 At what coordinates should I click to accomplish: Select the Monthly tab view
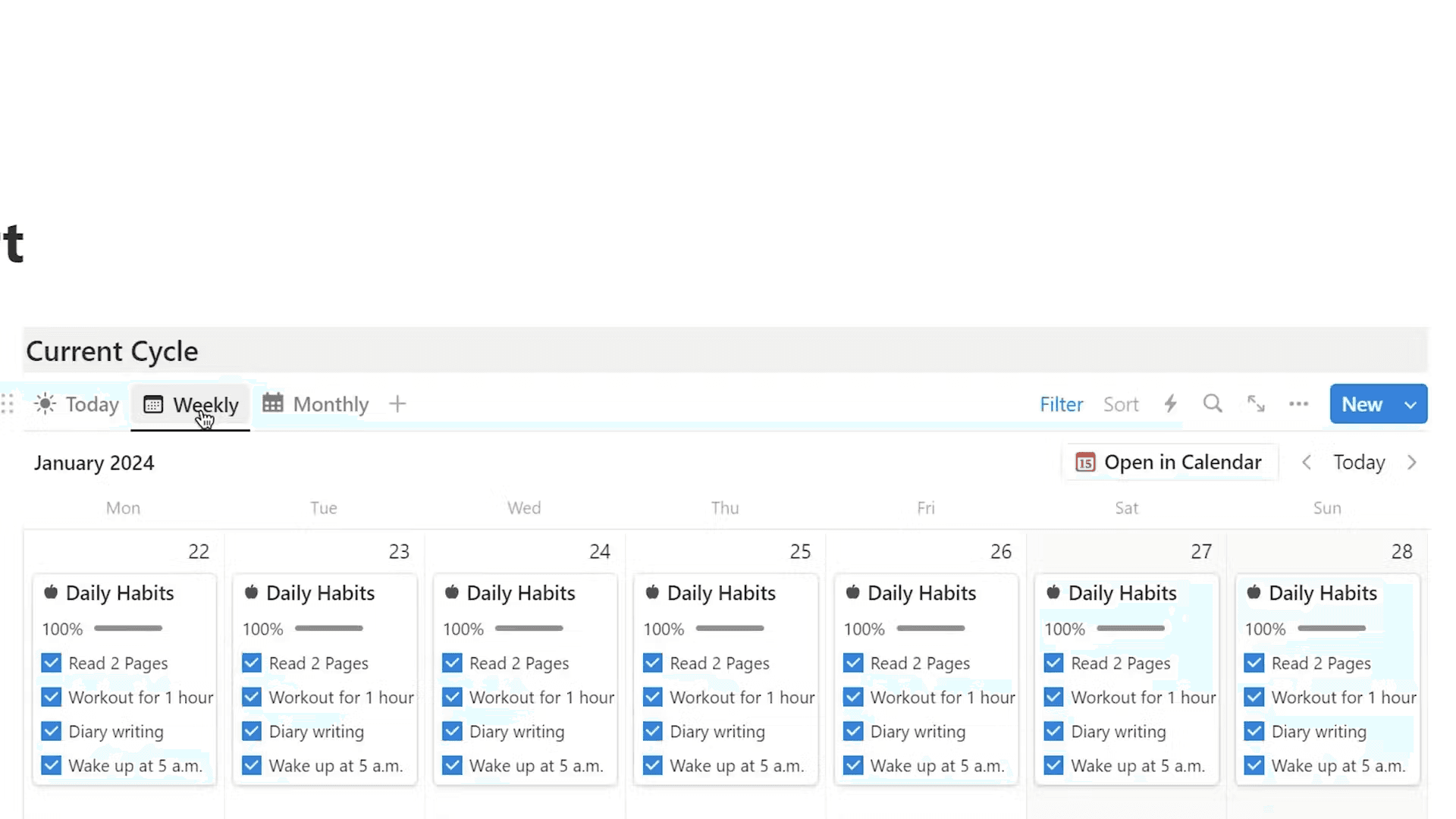tap(316, 404)
